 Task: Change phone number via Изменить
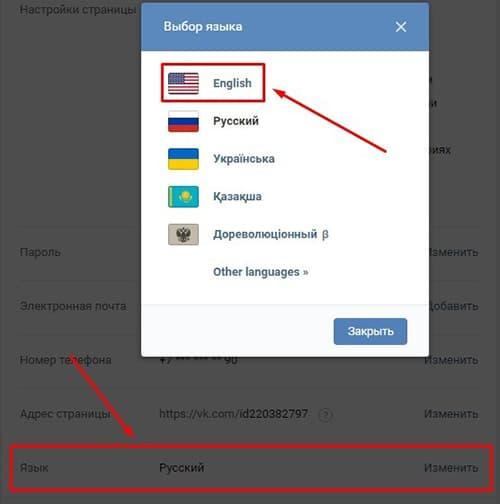point(451,360)
